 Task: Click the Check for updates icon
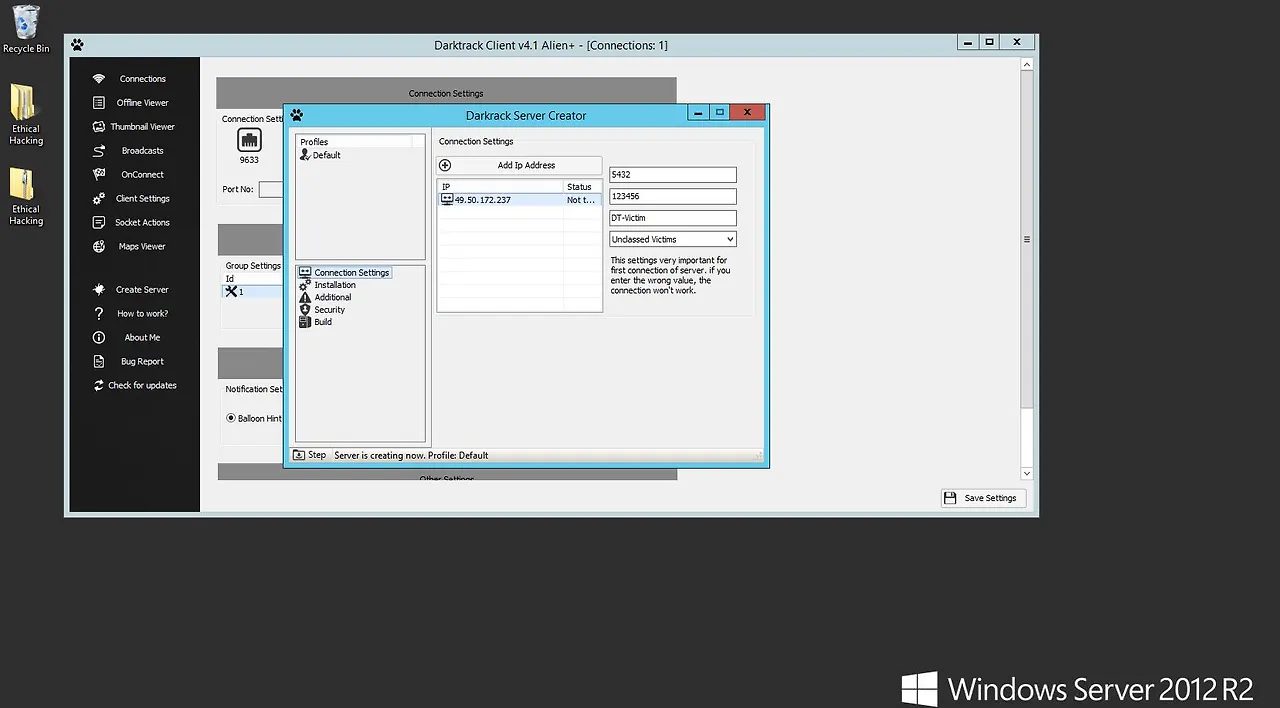click(98, 386)
